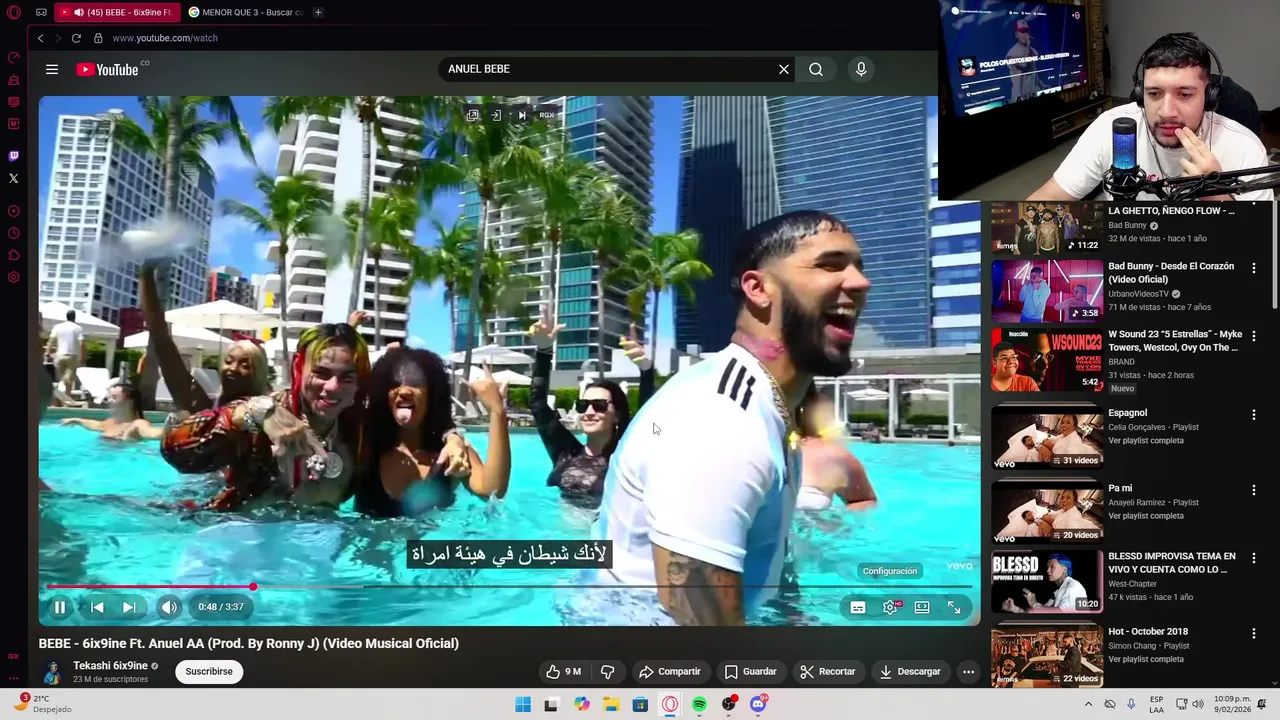Run search with magnifier button

816,69
